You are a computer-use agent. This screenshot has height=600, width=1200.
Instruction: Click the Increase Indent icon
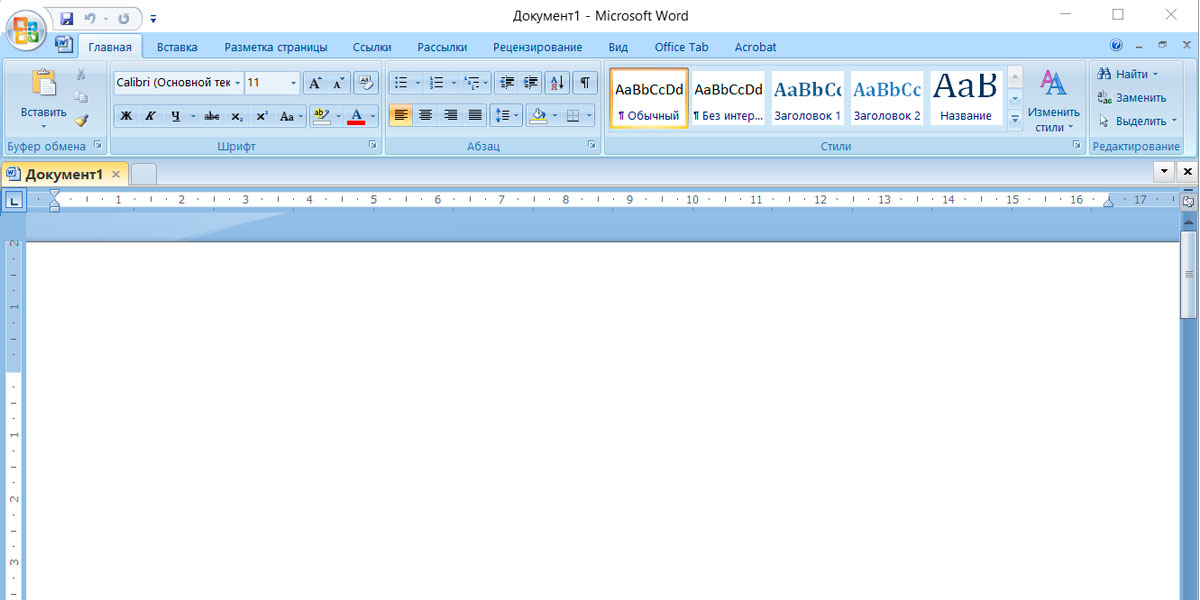[531, 83]
